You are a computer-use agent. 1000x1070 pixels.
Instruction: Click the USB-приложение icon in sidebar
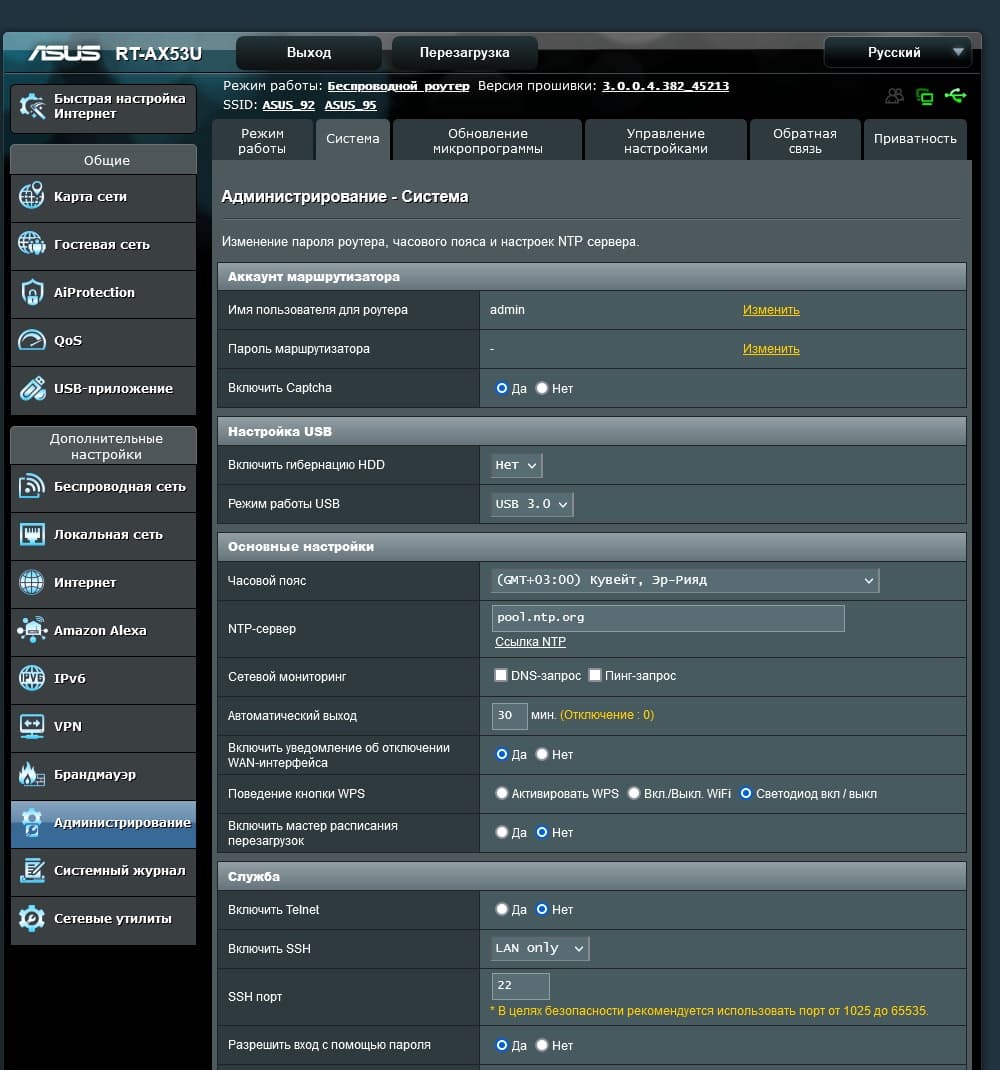tap(32, 388)
